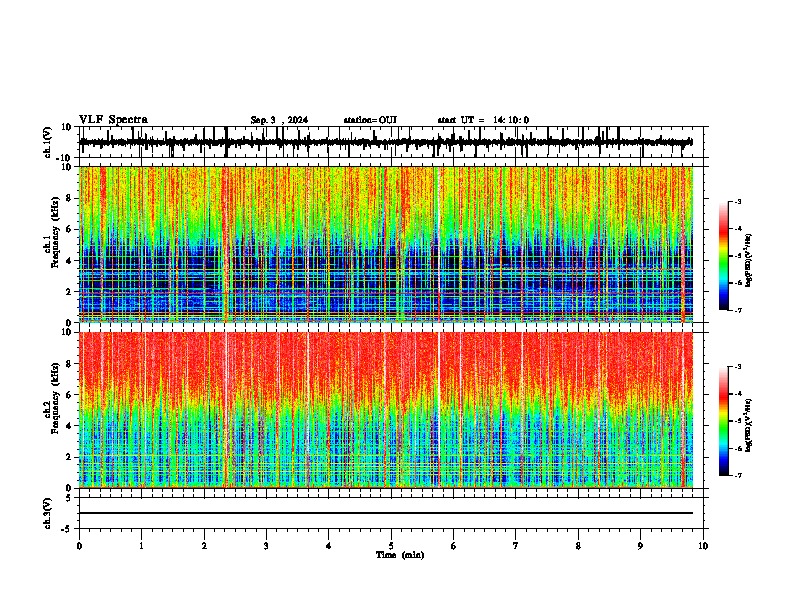Image resolution: width=792 pixels, height=612 pixels.
Task: Click the "-4" label on ch.2 color scale
Action: coord(738,394)
